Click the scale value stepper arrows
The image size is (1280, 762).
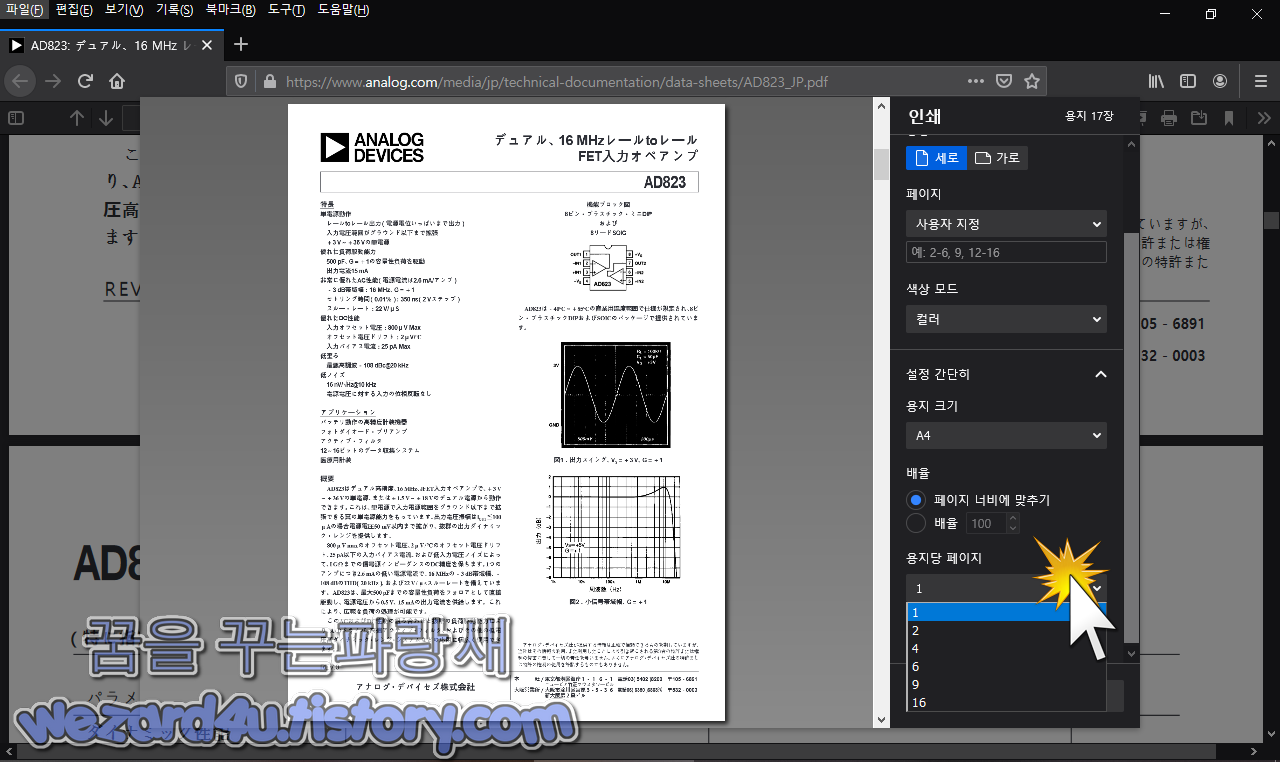(x=1013, y=523)
